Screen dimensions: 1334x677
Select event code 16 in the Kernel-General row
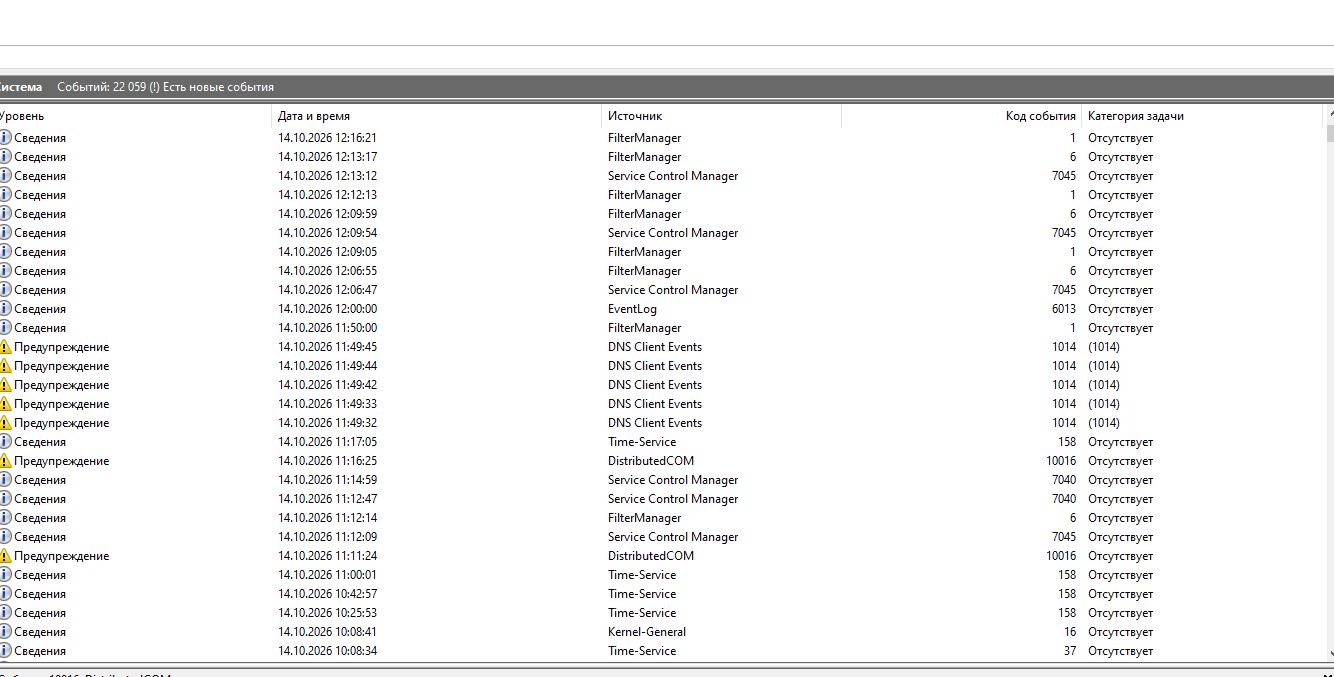[x=1070, y=632]
